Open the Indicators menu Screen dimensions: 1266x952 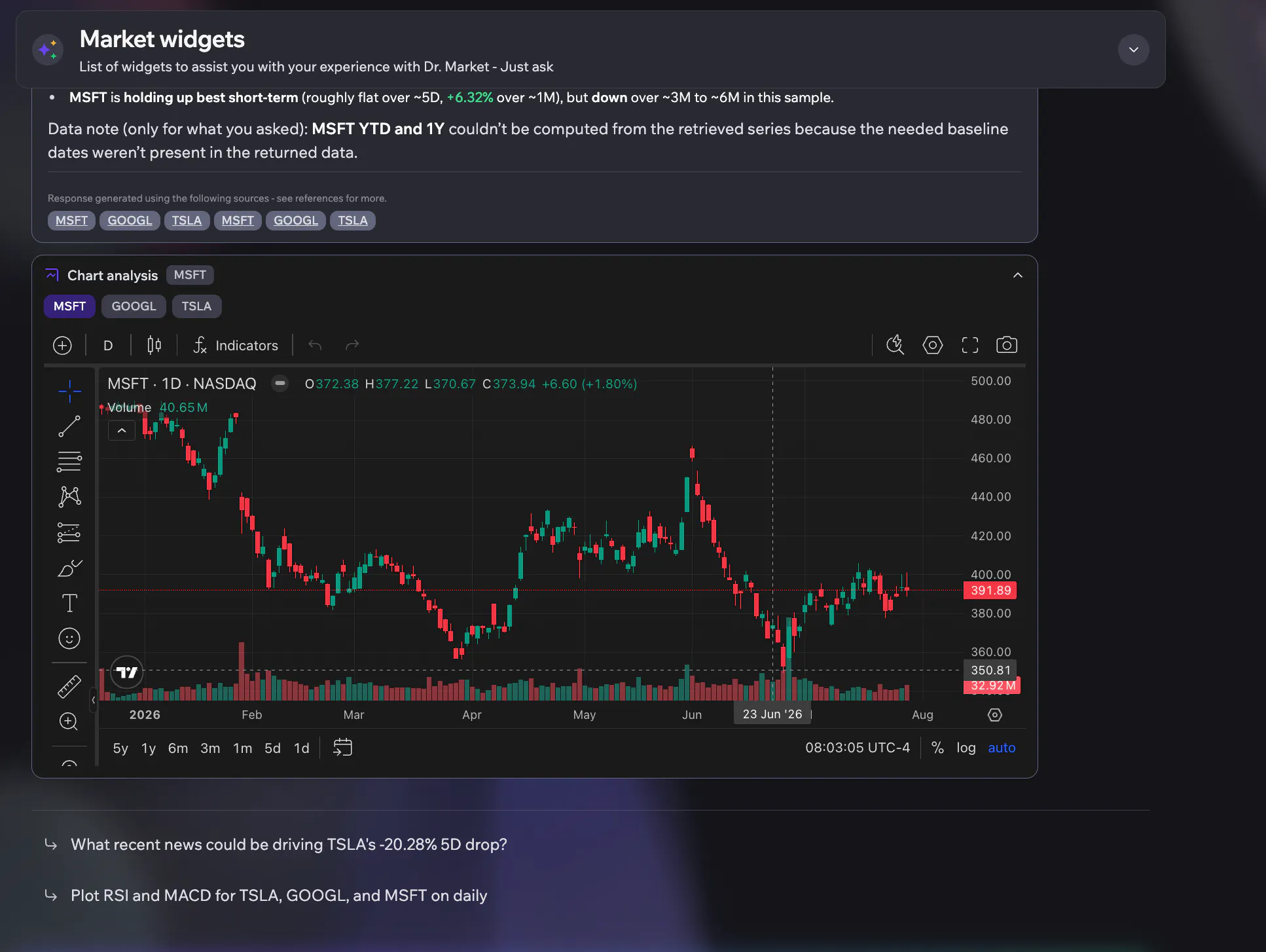click(236, 345)
